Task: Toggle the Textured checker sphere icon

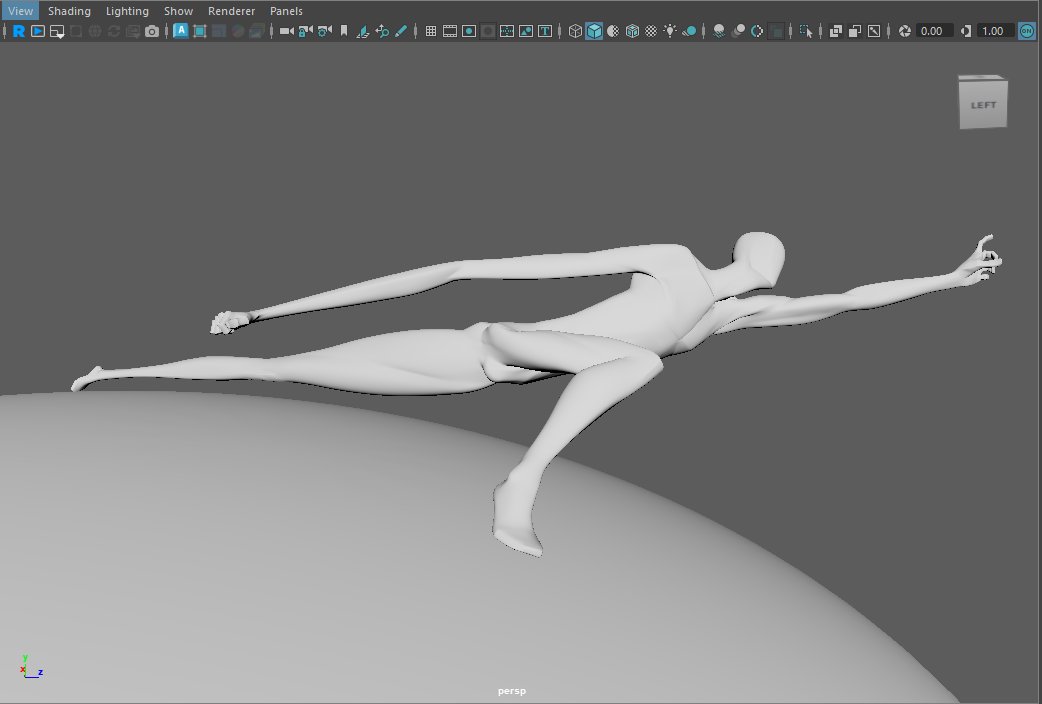Action: (651, 31)
